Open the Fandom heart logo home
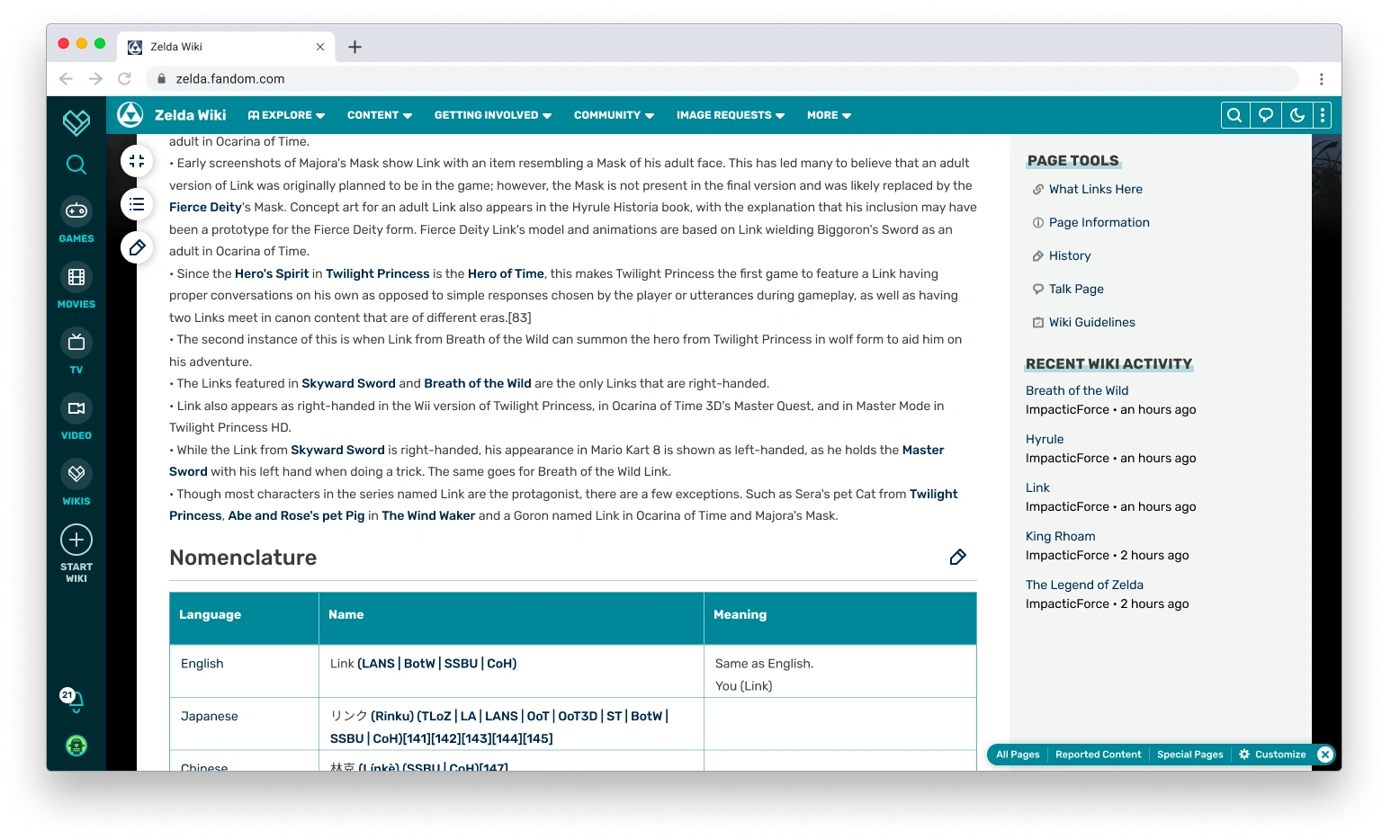This screenshot has width=1400, height=840. point(76,121)
